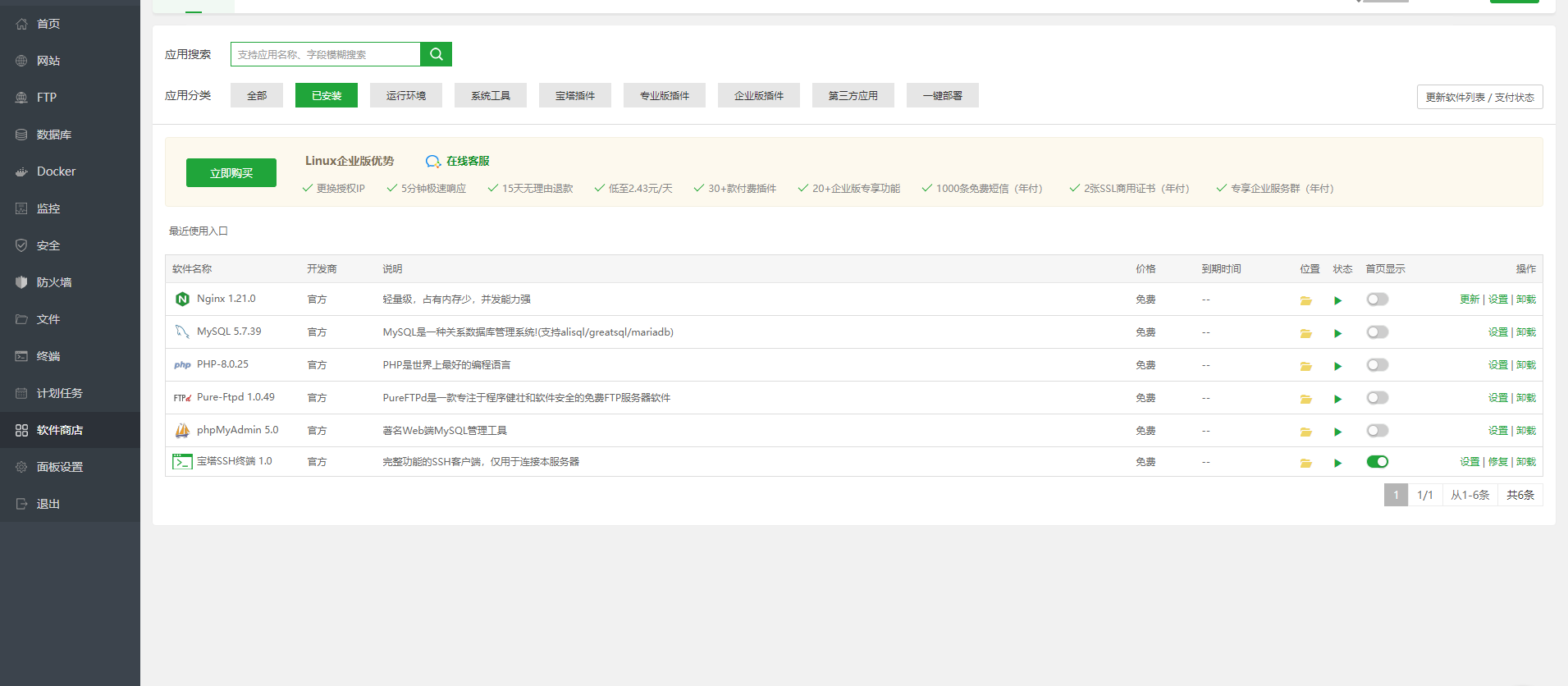
Task: Open the Pure-Ftpd folder icon
Action: [1305, 399]
